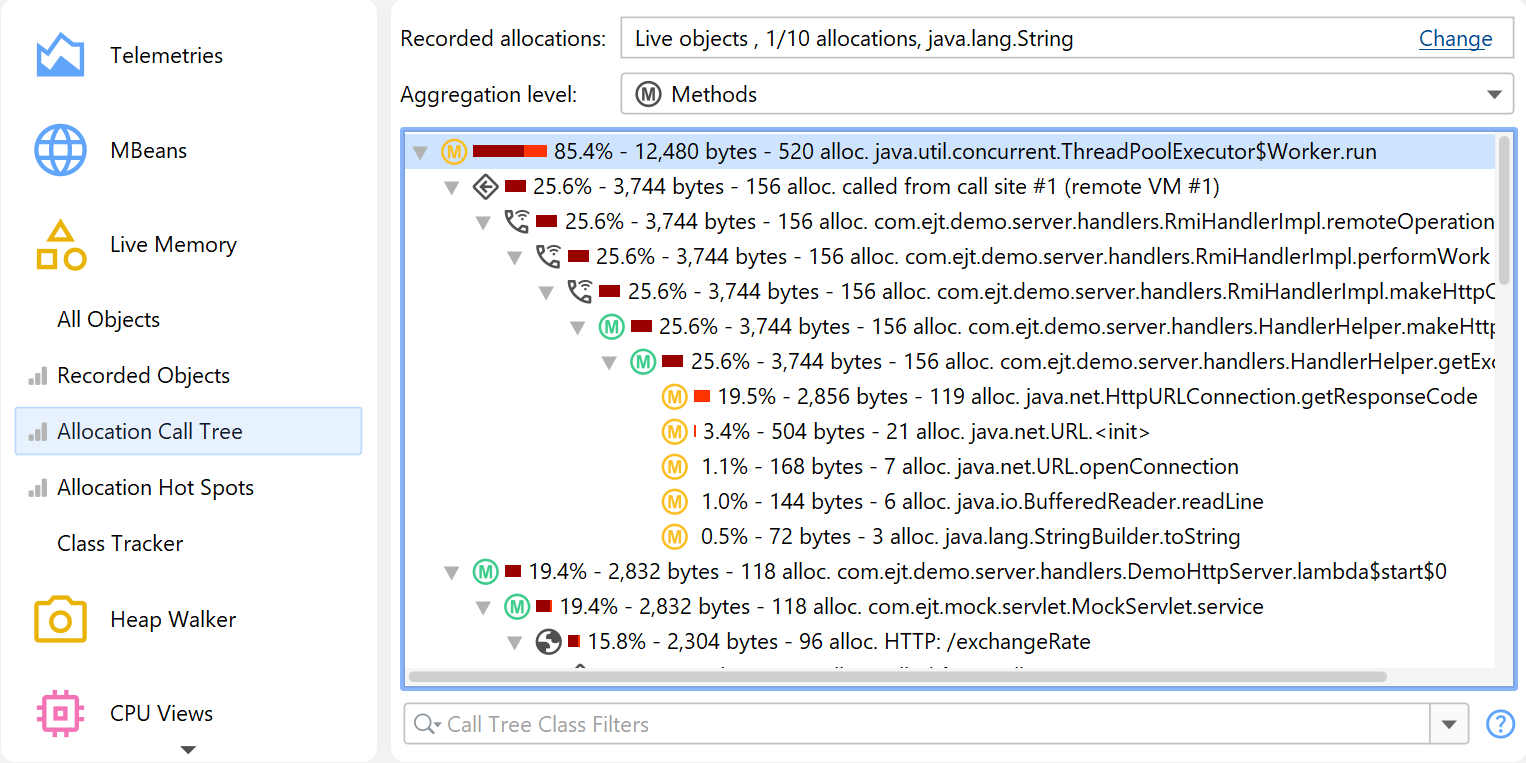The width and height of the screenshot is (1526, 763).
Task: Collapse the RmiHandlerImpl.remoteOperation tree node
Action: [484, 222]
